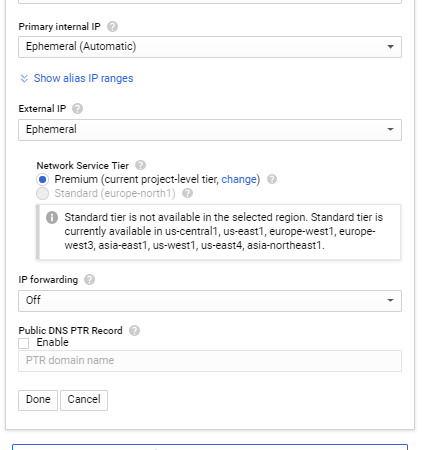Click the change link for project-level tier
The height and width of the screenshot is (450, 424).
239,179
